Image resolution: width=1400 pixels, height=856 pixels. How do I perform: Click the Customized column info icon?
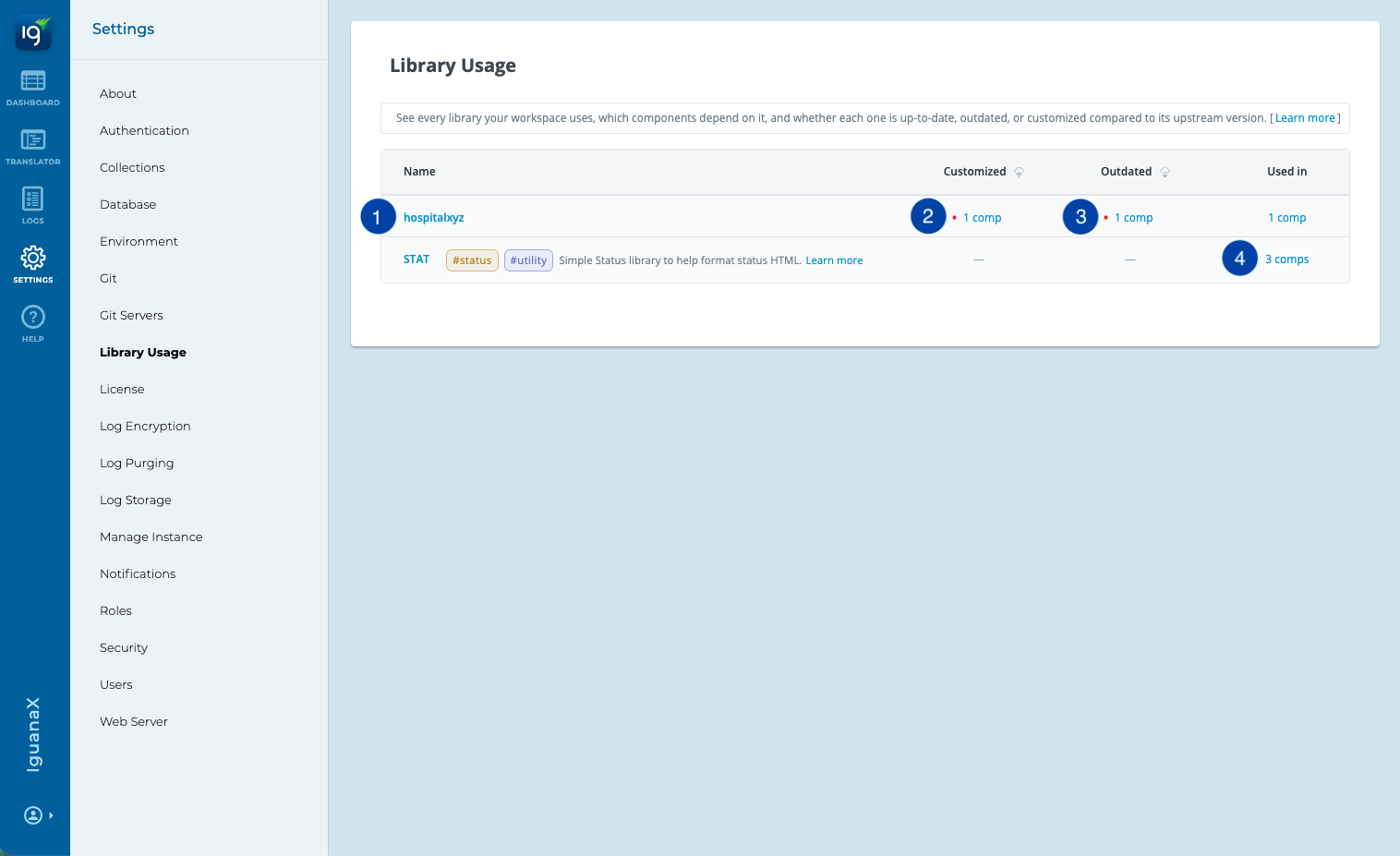coord(1020,172)
